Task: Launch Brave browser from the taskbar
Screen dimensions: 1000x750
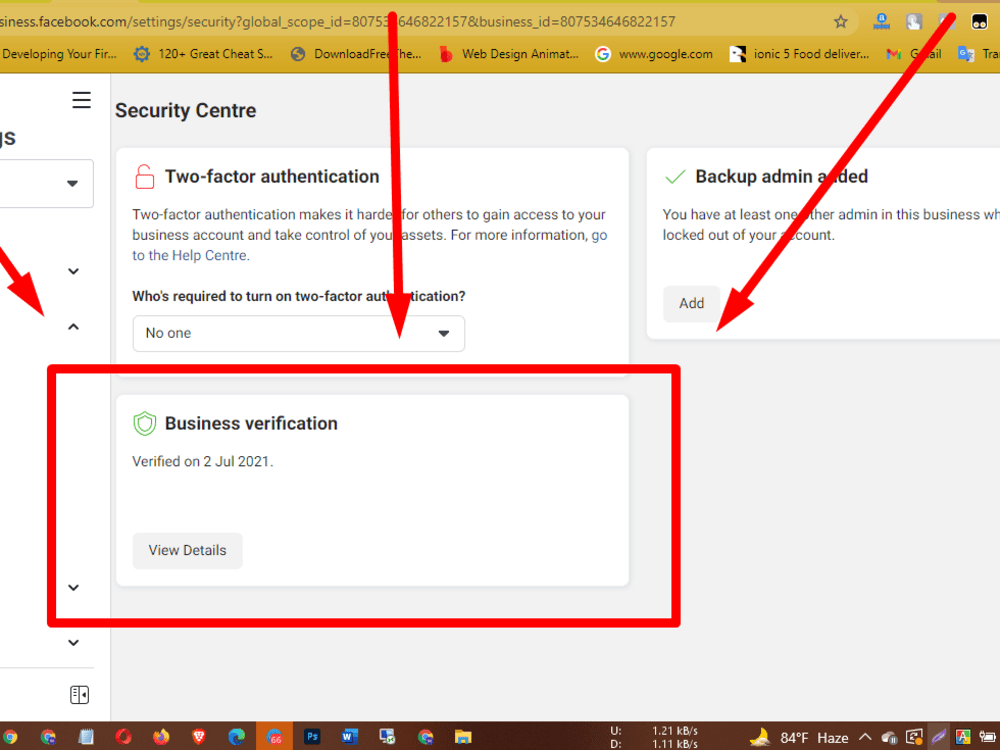Action: pos(199,737)
